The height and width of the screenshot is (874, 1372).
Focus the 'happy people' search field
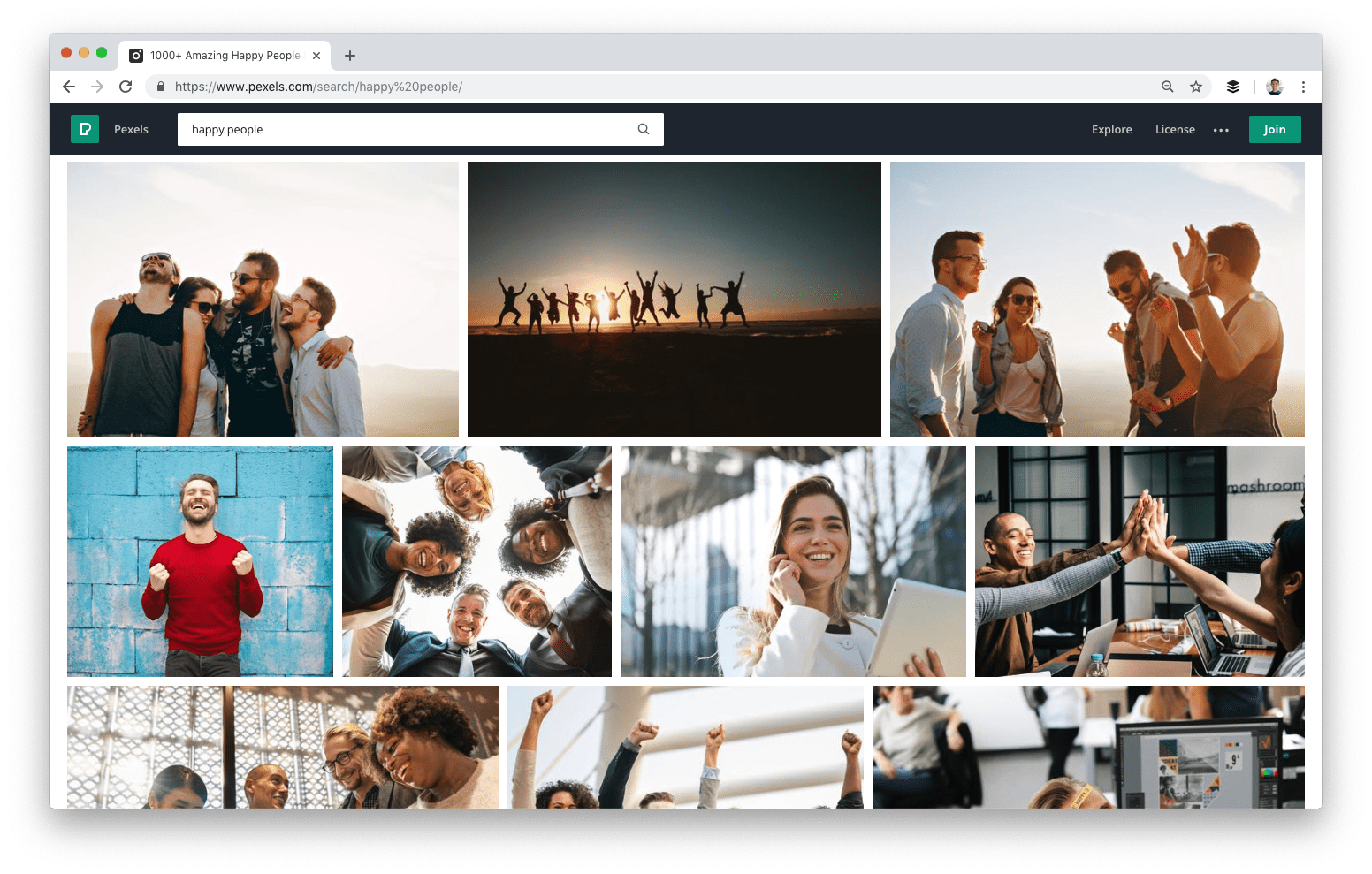(421, 129)
